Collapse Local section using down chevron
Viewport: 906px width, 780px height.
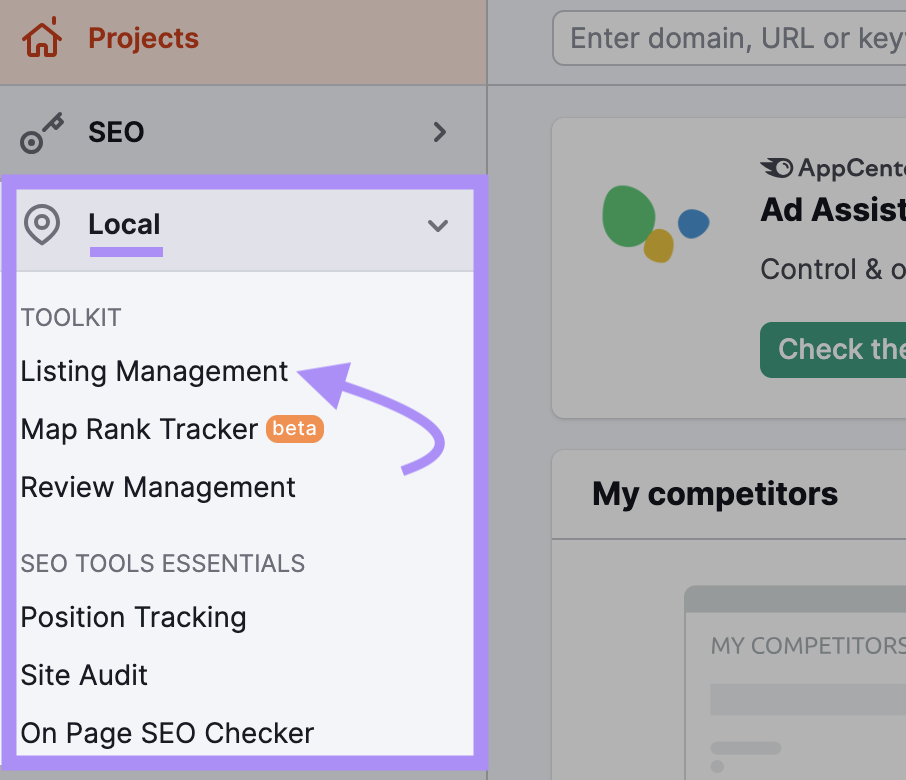[438, 226]
